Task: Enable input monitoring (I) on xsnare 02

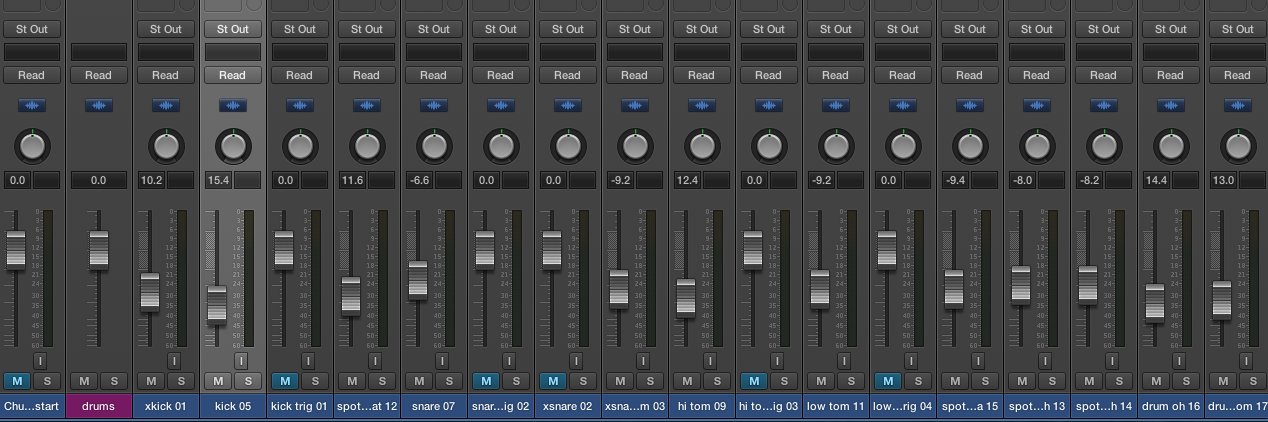Action: 576,360
